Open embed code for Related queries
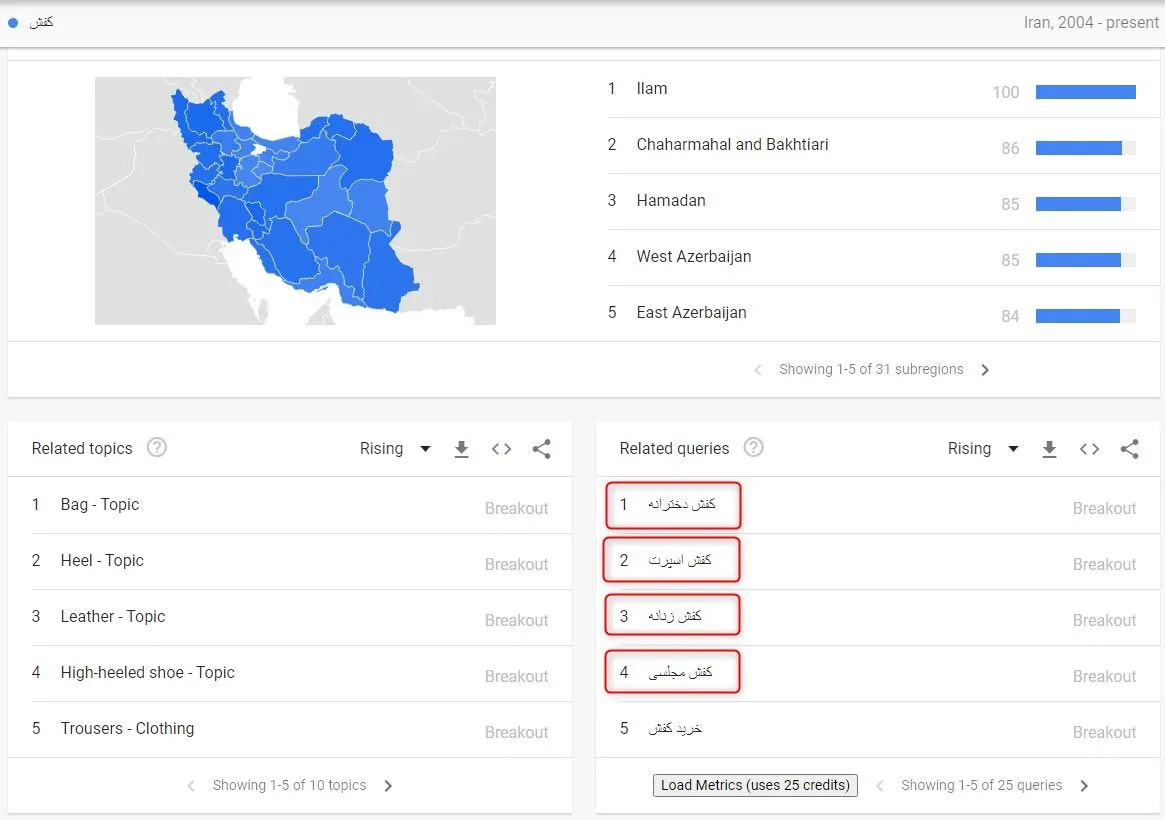 click(x=1089, y=449)
